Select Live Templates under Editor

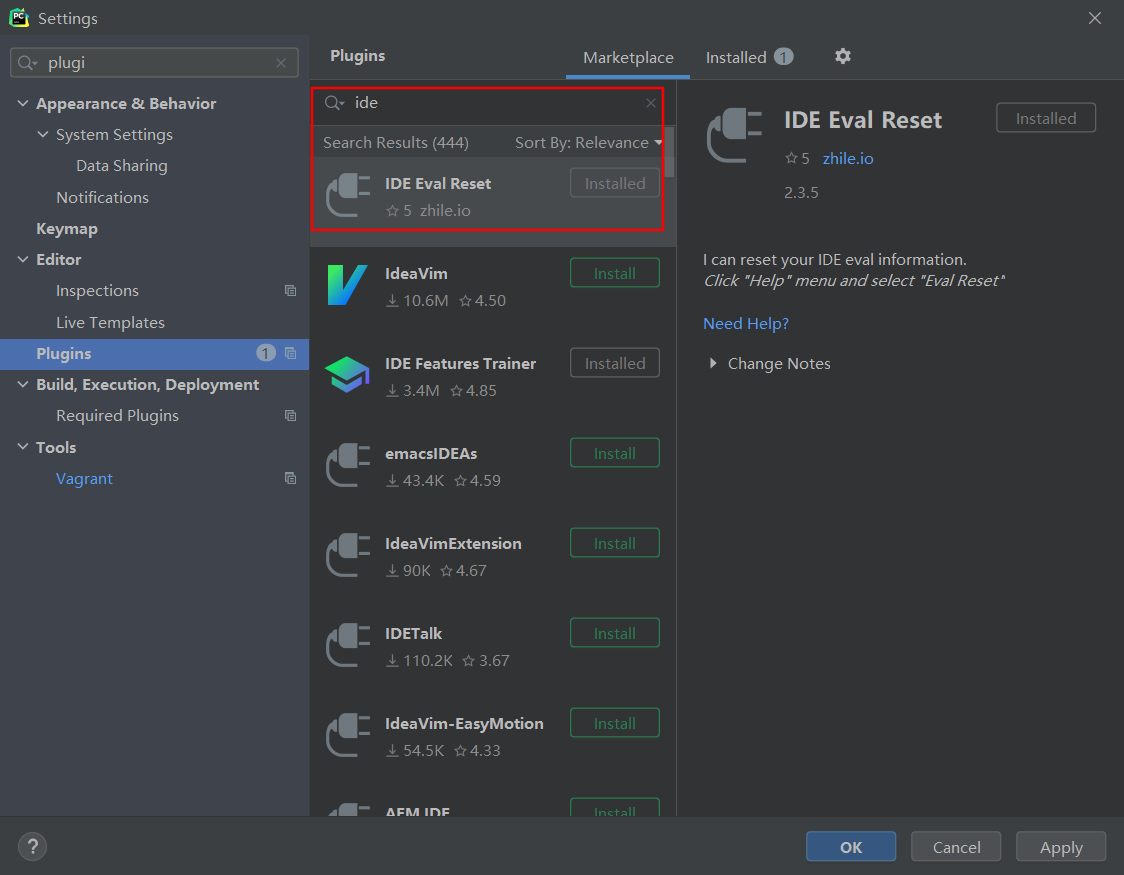pos(110,322)
